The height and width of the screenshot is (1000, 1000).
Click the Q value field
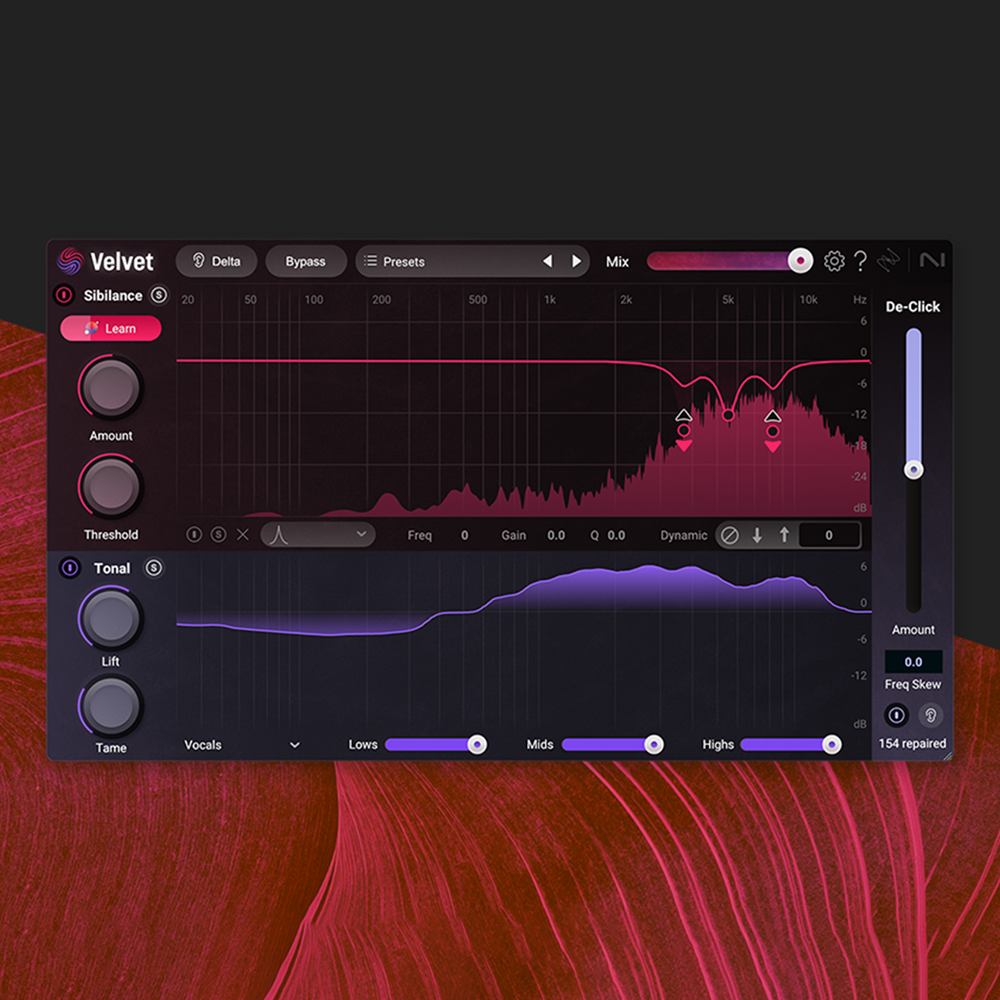tap(616, 535)
